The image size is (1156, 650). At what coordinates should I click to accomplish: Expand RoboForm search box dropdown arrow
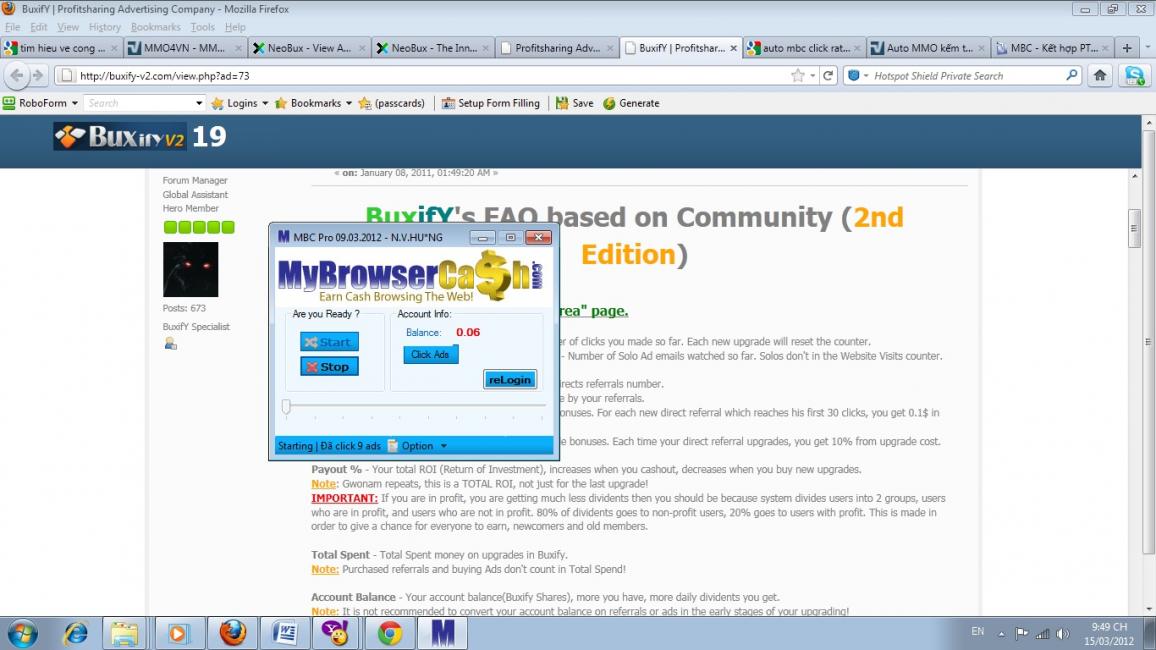(198, 103)
